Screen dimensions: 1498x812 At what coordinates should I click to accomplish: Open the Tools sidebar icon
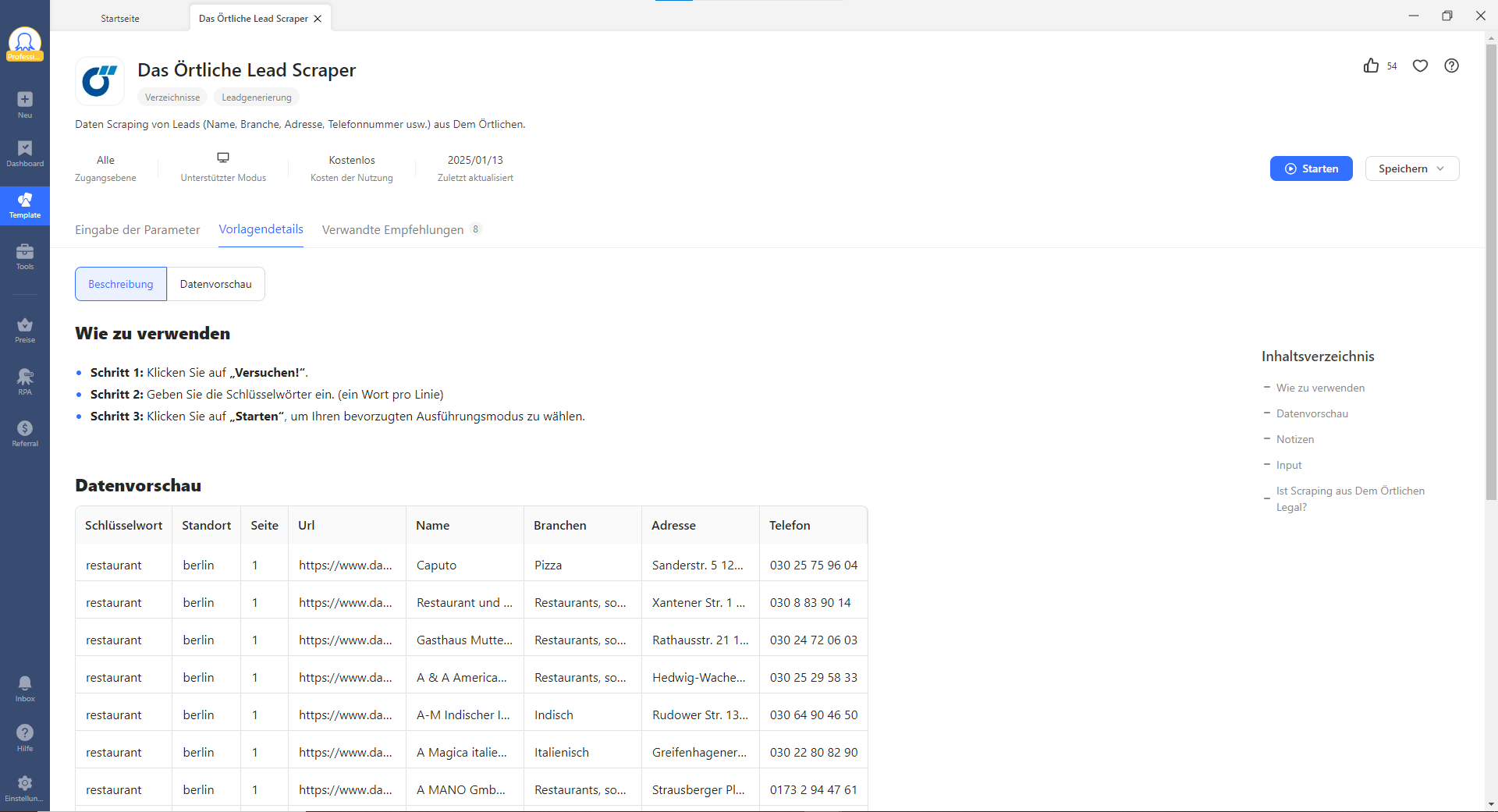pos(25,257)
